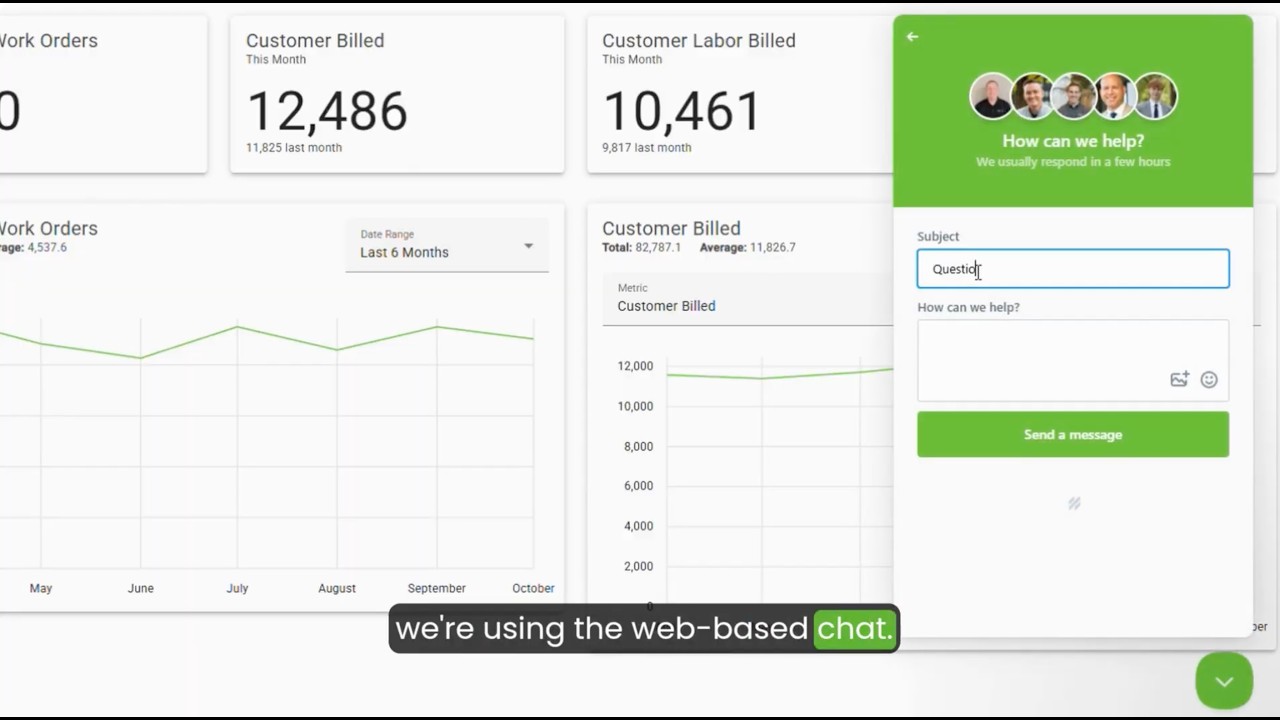Click the first support agent avatar
The image size is (1280, 720).
(991, 97)
